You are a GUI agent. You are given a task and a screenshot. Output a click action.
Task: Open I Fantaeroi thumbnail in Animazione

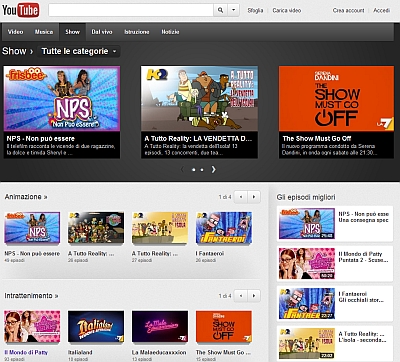pyautogui.click(x=224, y=227)
